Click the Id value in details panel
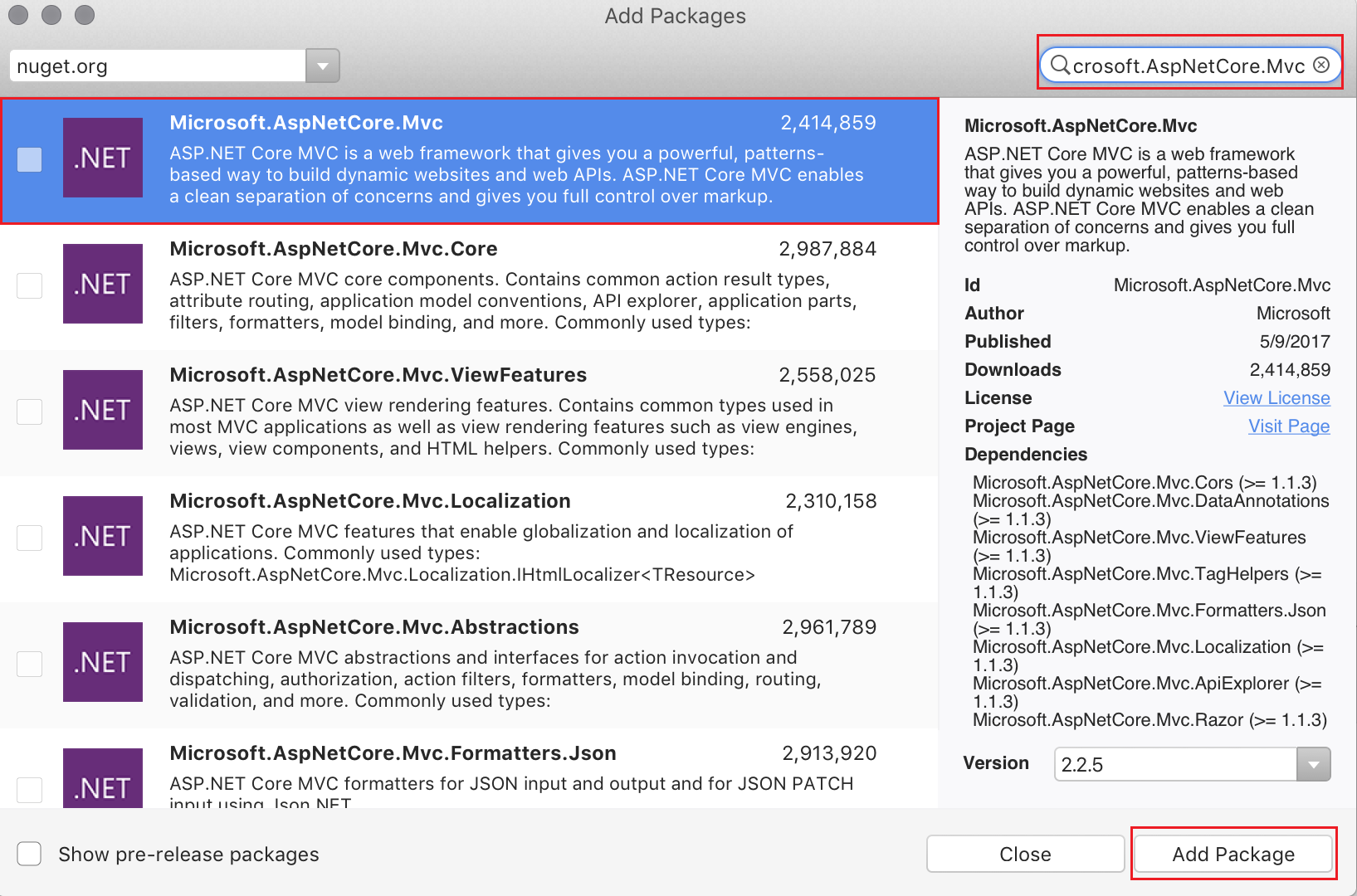Image resolution: width=1357 pixels, height=896 pixels. pyautogui.click(x=1222, y=285)
